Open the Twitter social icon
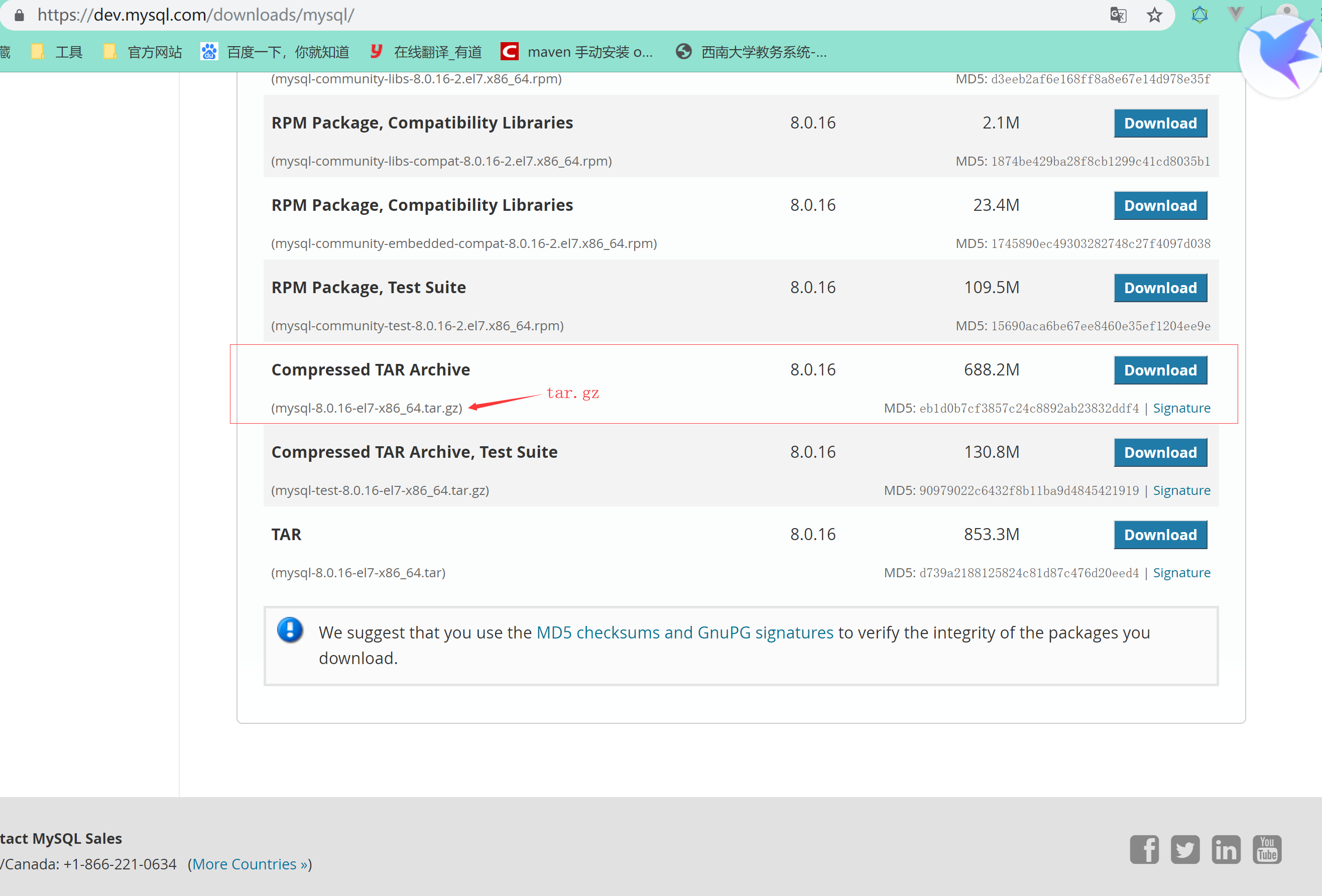Viewport: 1322px width, 896px height. [1185, 849]
